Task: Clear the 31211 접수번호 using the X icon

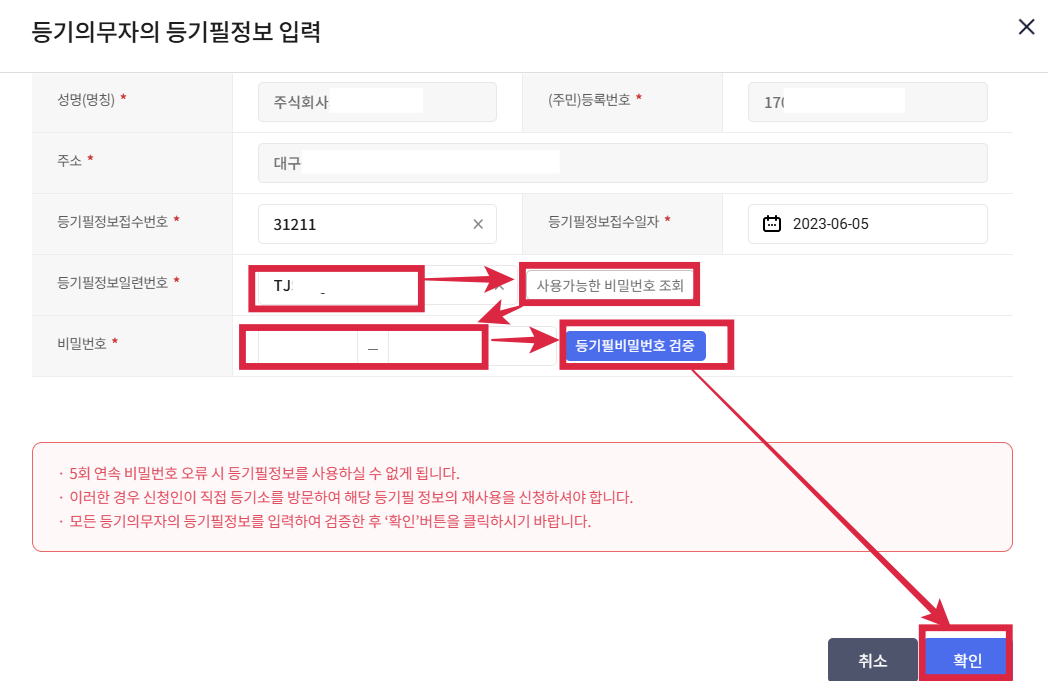Action: [x=477, y=223]
